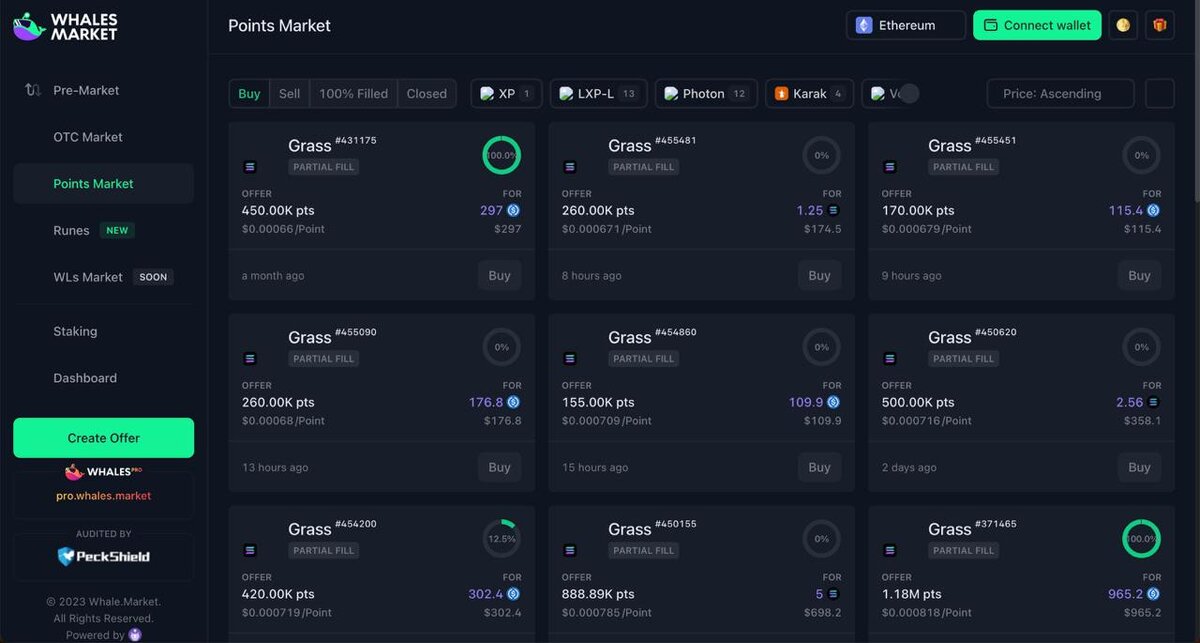Go to OTC Market in sidebar

coord(103,137)
